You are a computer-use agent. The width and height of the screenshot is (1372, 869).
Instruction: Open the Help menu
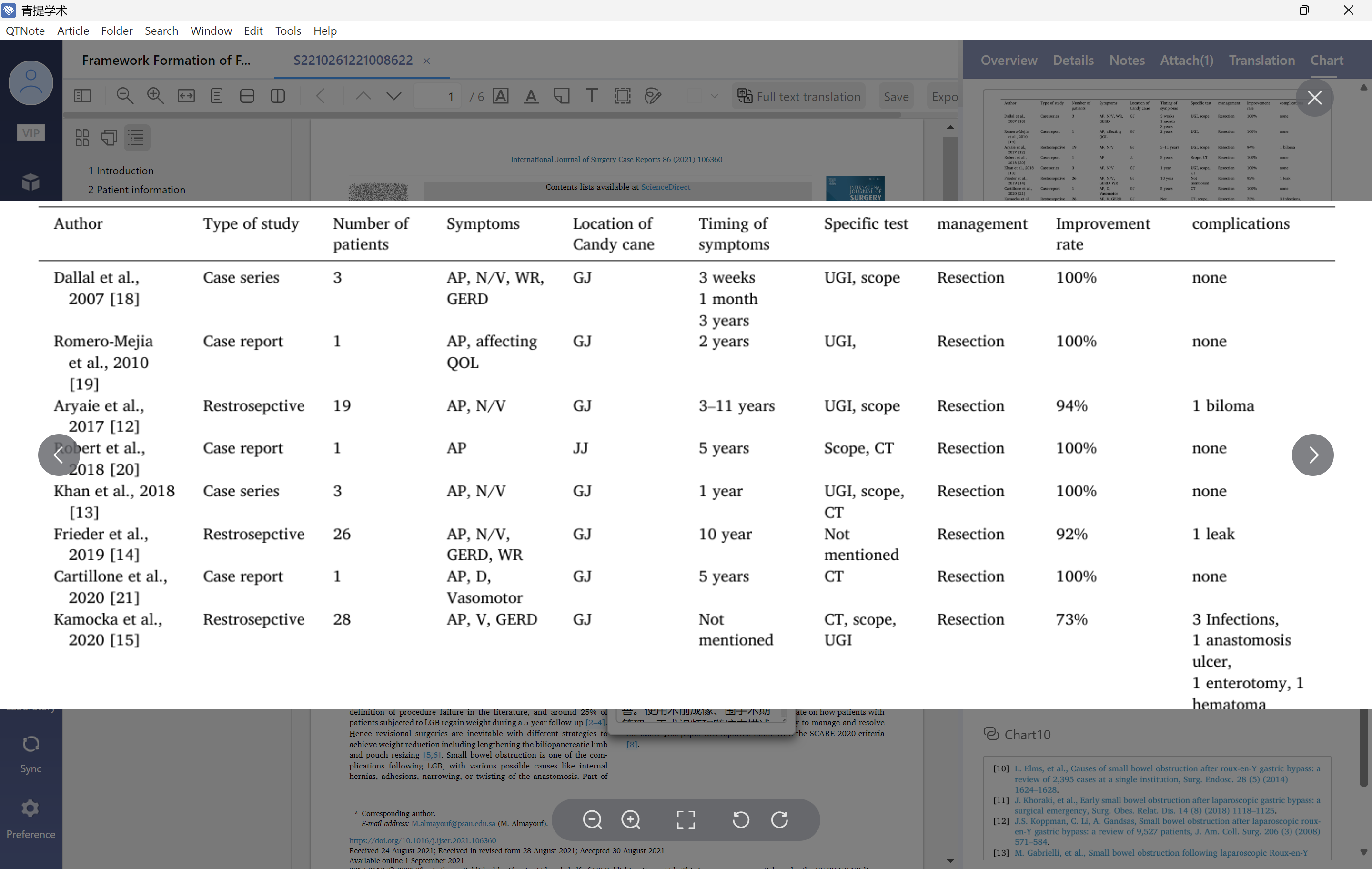coord(325,31)
